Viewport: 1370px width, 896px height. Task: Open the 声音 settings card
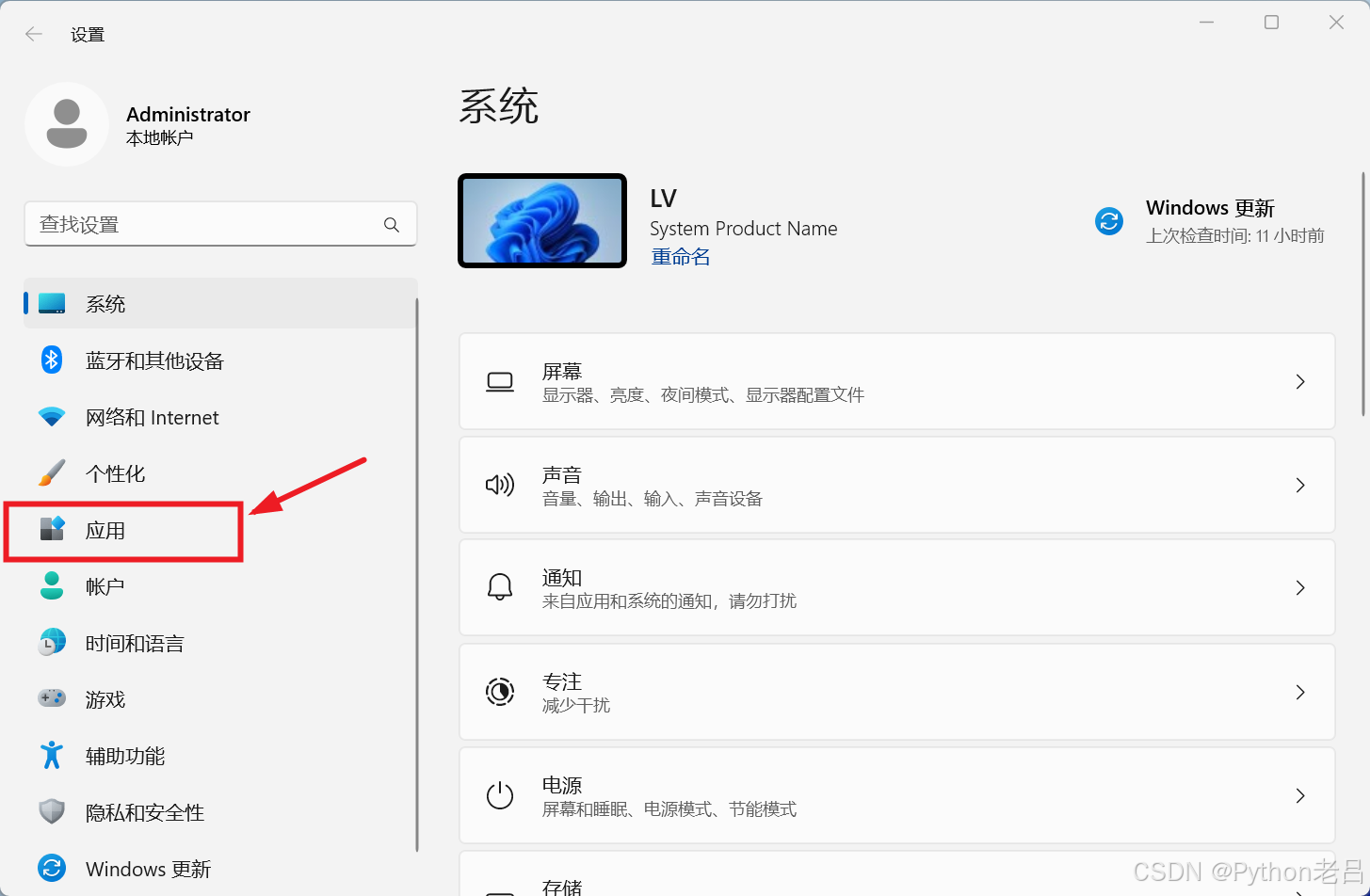pyautogui.click(x=897, y=485)
